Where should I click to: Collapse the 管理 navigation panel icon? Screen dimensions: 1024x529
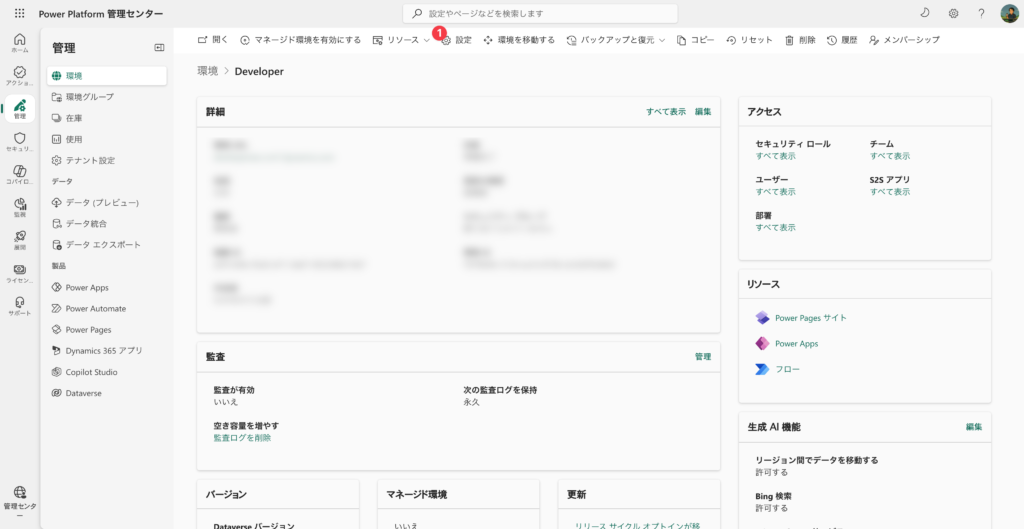159,47
